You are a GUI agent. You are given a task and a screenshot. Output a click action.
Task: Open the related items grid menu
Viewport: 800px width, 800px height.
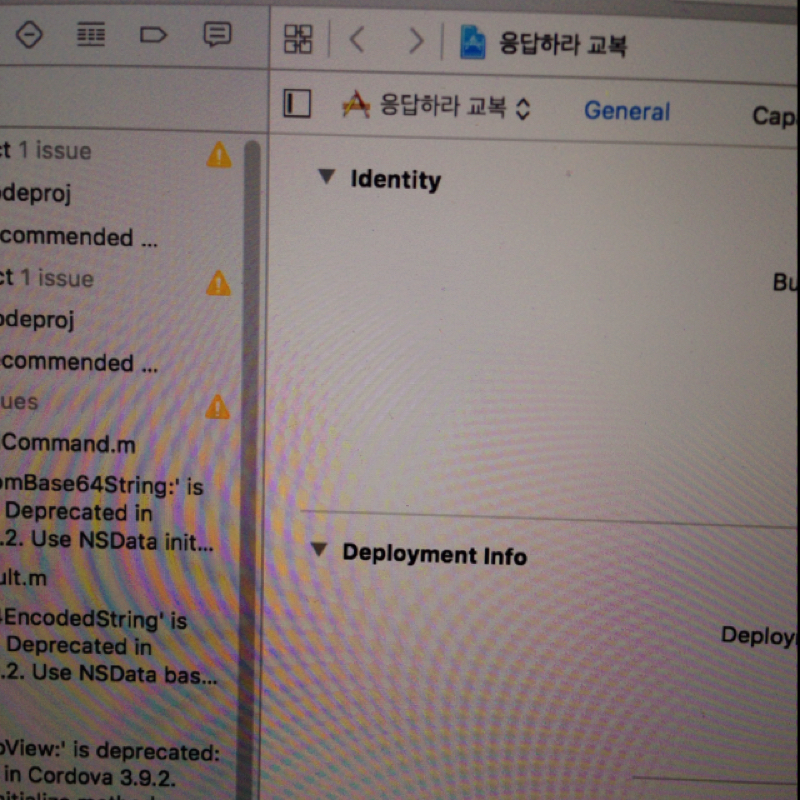click(298, 39)
